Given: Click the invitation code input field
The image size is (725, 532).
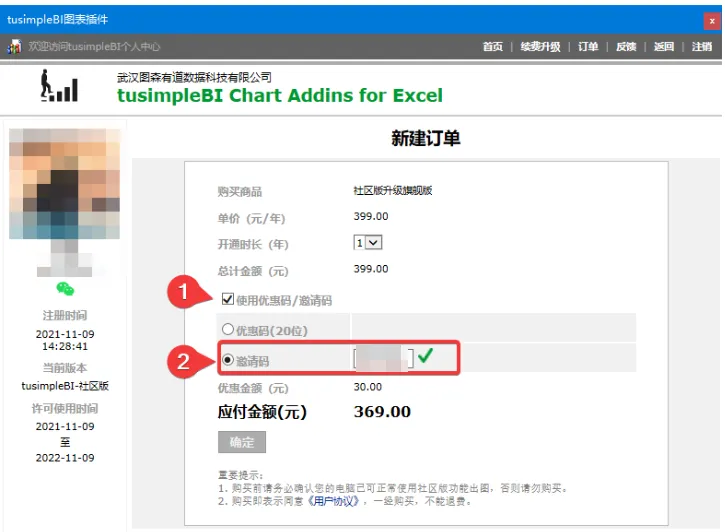Looking at the screenshot, I should 383,358.
